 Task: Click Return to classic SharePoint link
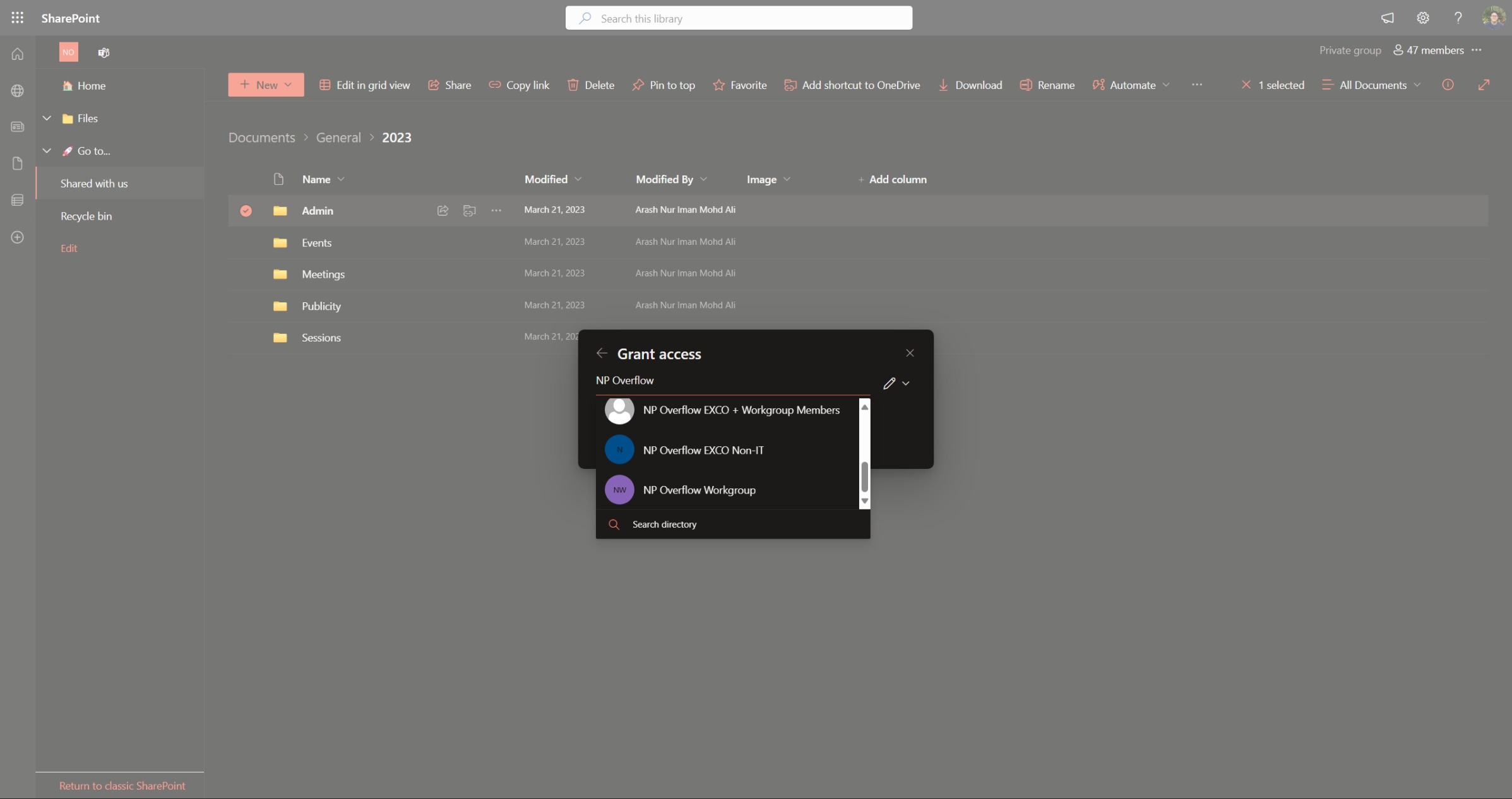click(x=122, y=786)
